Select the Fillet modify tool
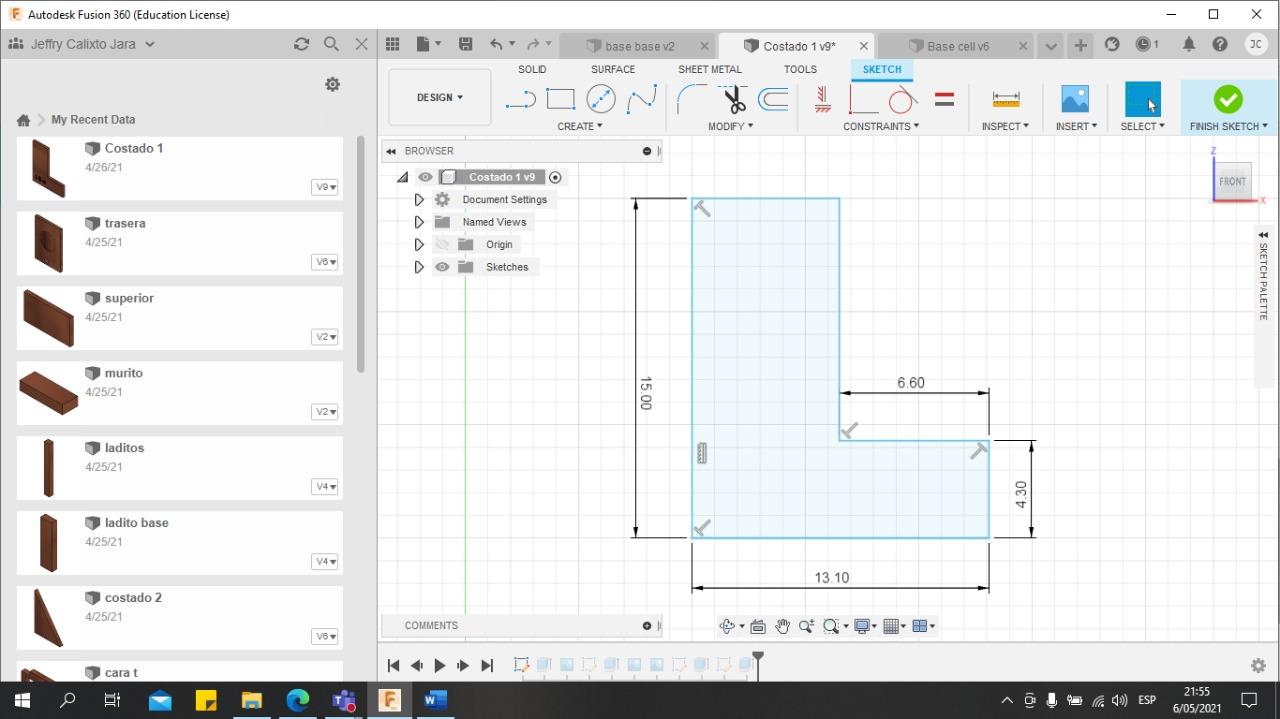Screen dimensions: 1280x719 (x=691, y=99)
